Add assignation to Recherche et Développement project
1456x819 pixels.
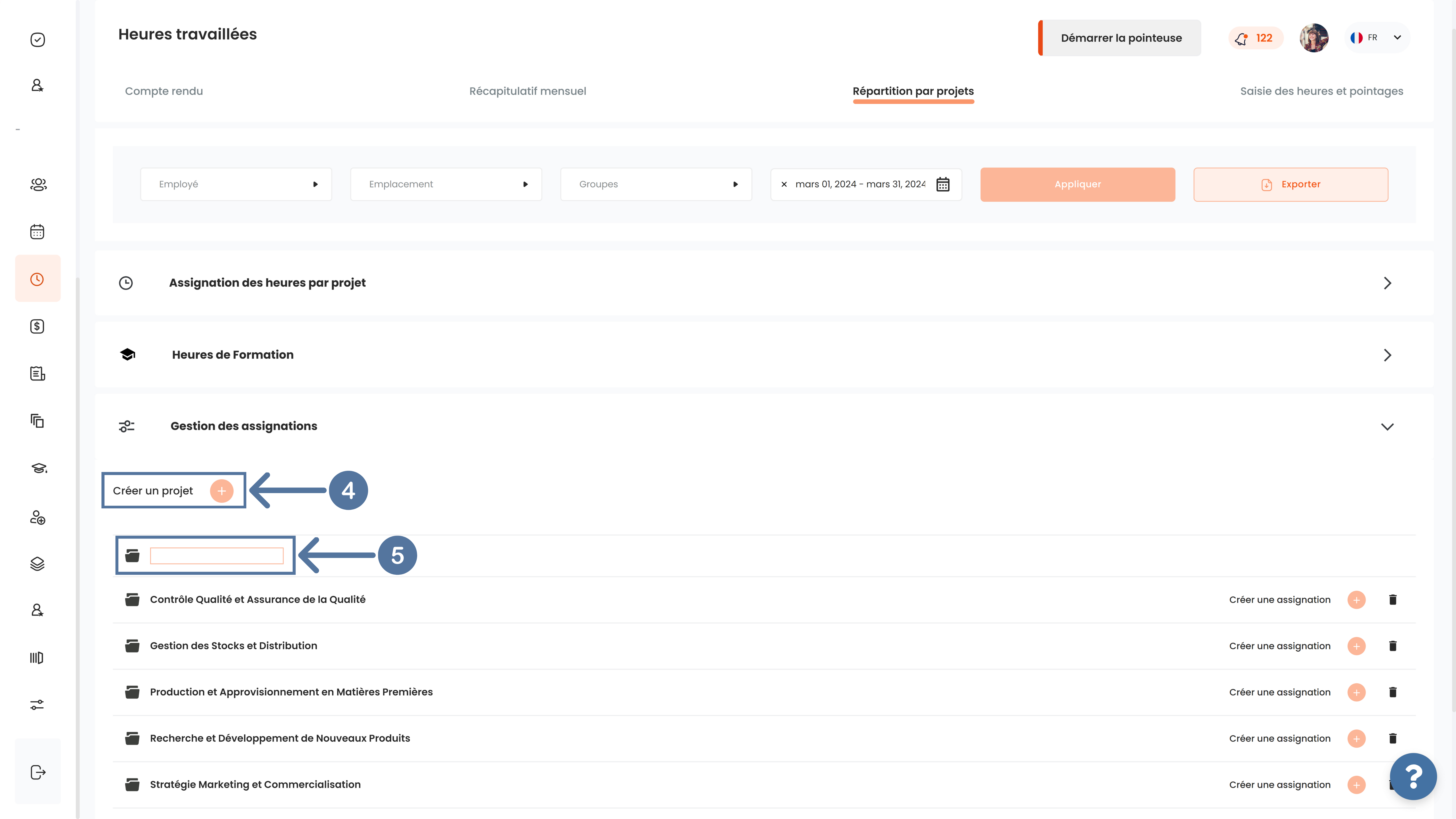(1357, 739)
